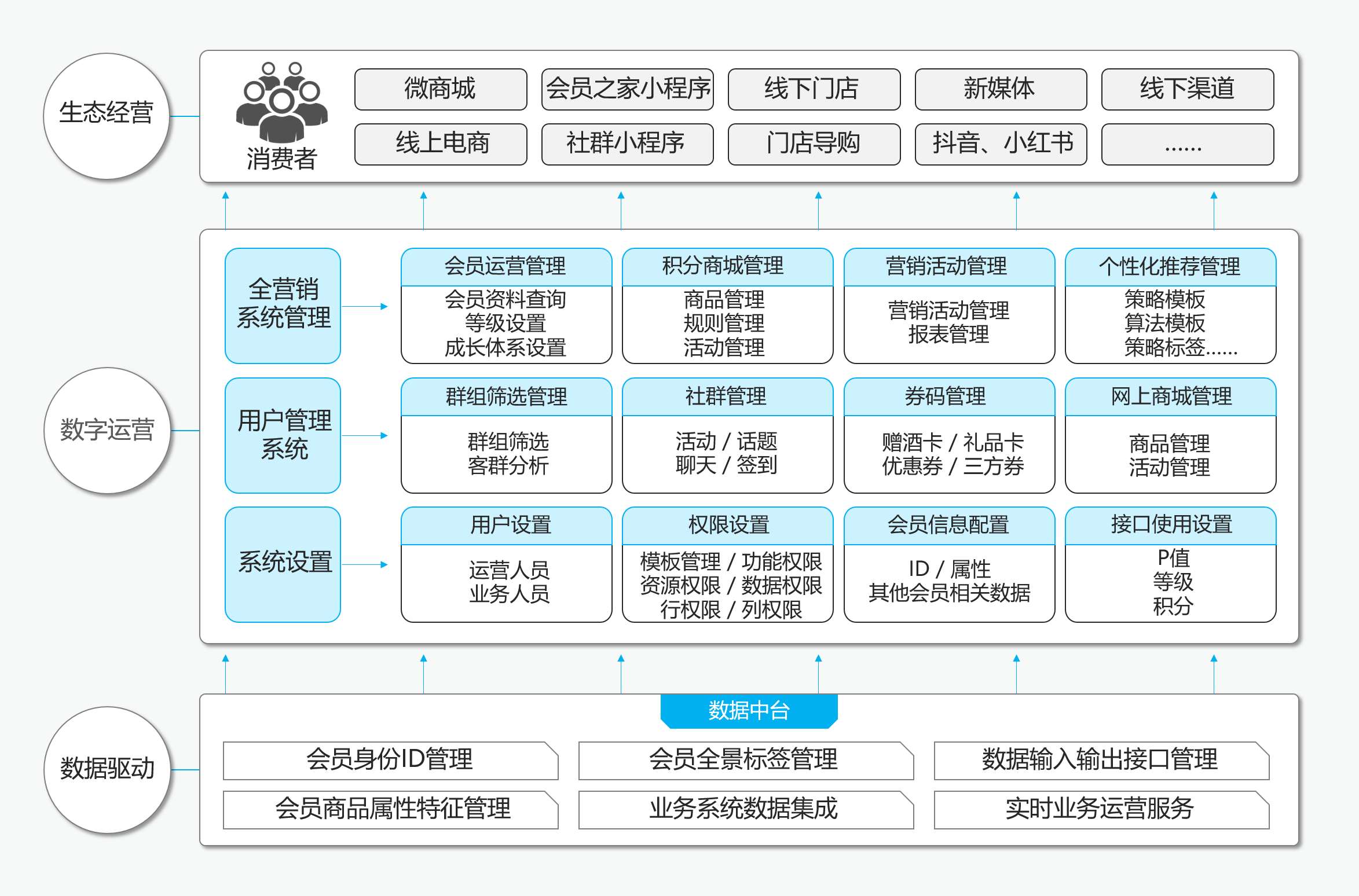Select the 业务系统数据集成 box
Viewport: 1359px width, 896px height.
pos(746,810)
